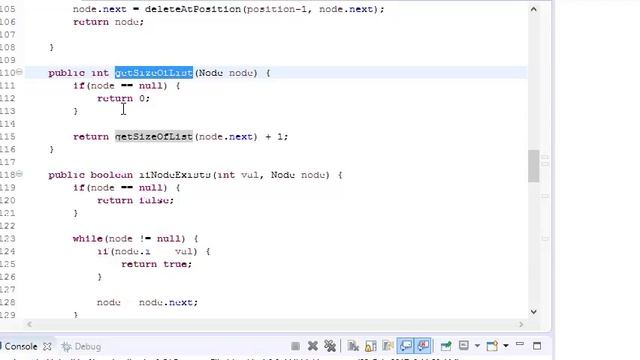Close the Console tab with X
Image resolution: width=640 pixels, height=360 pixels.
coord(47,347)
